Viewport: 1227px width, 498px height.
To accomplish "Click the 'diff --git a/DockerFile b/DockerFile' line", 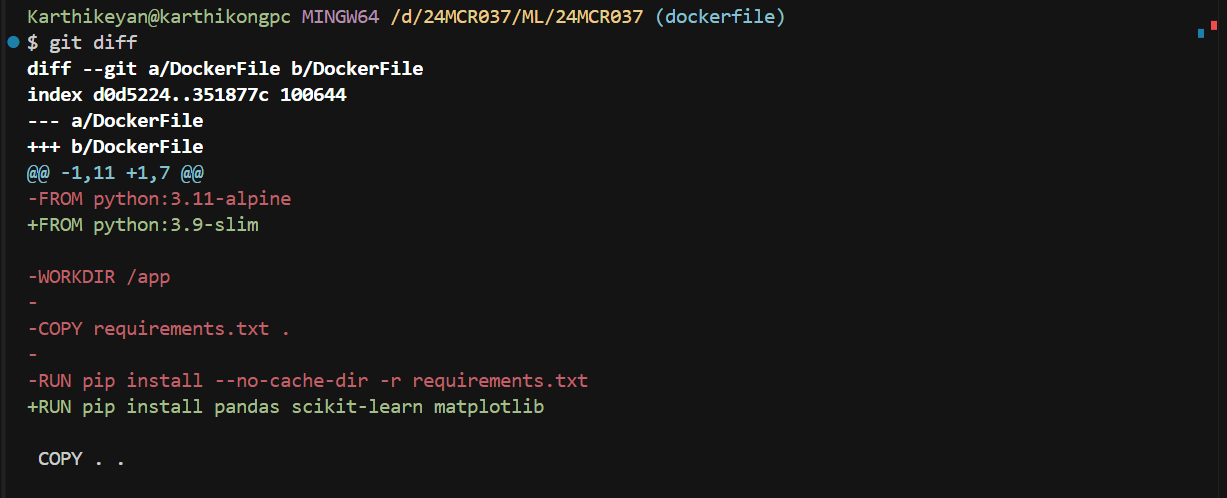I will [x=225, y=69].
